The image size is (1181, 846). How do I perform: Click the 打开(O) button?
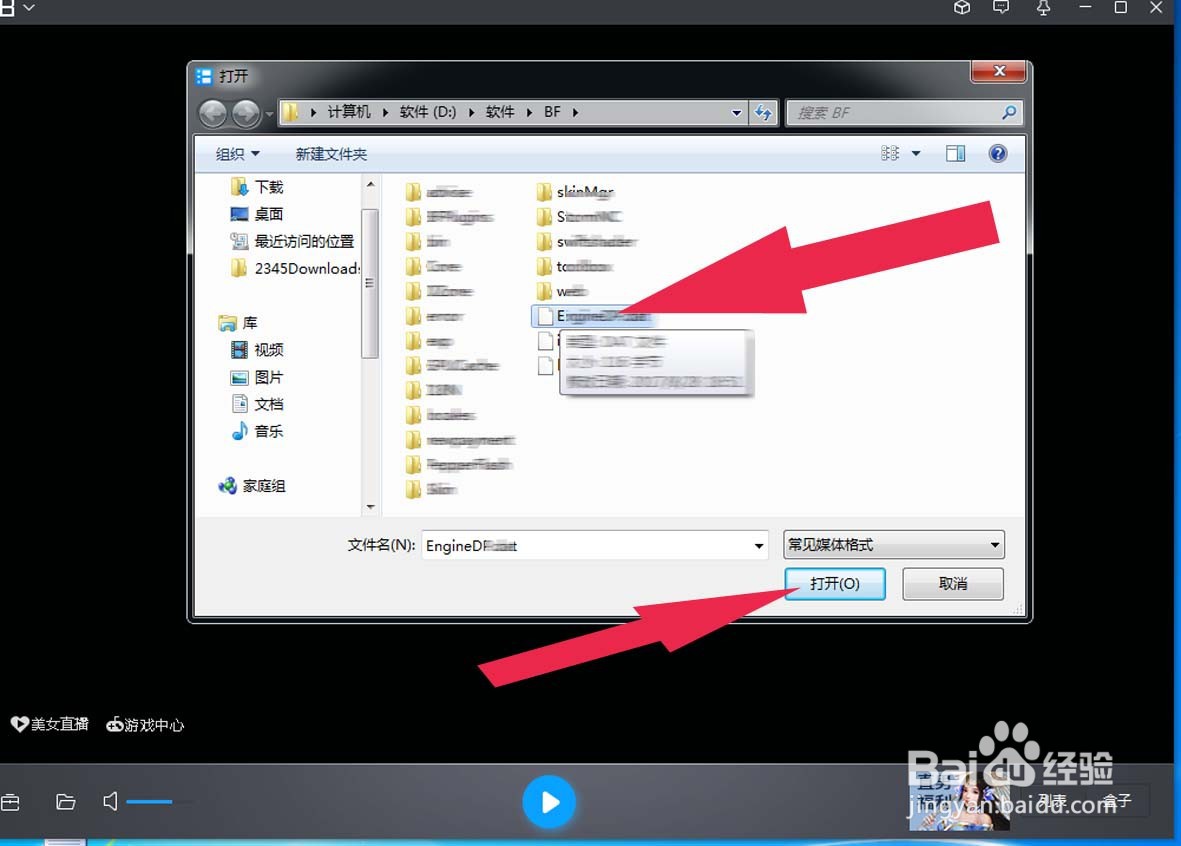[x=835, y=584]
